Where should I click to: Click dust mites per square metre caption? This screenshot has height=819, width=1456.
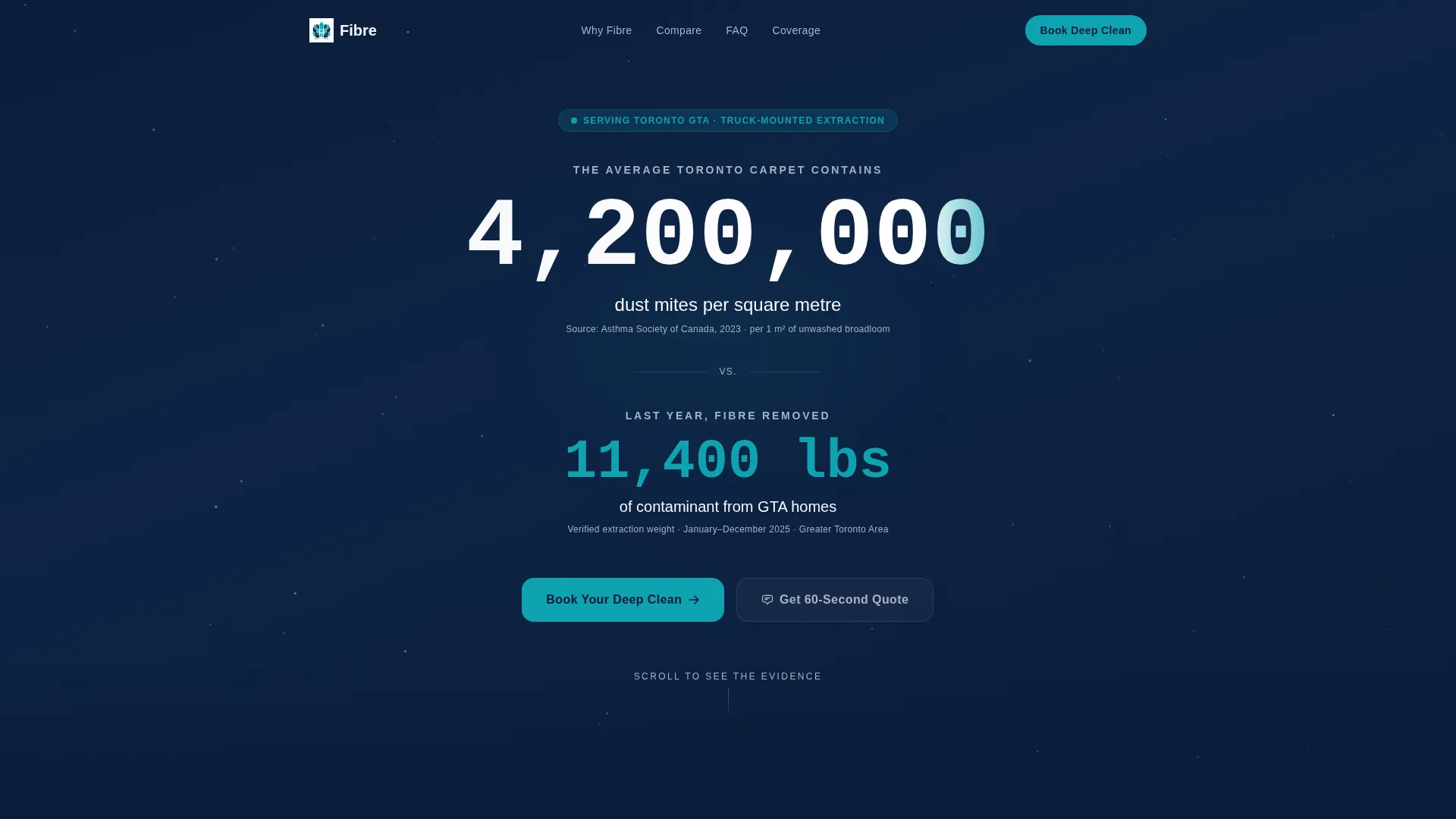point(728,305)
